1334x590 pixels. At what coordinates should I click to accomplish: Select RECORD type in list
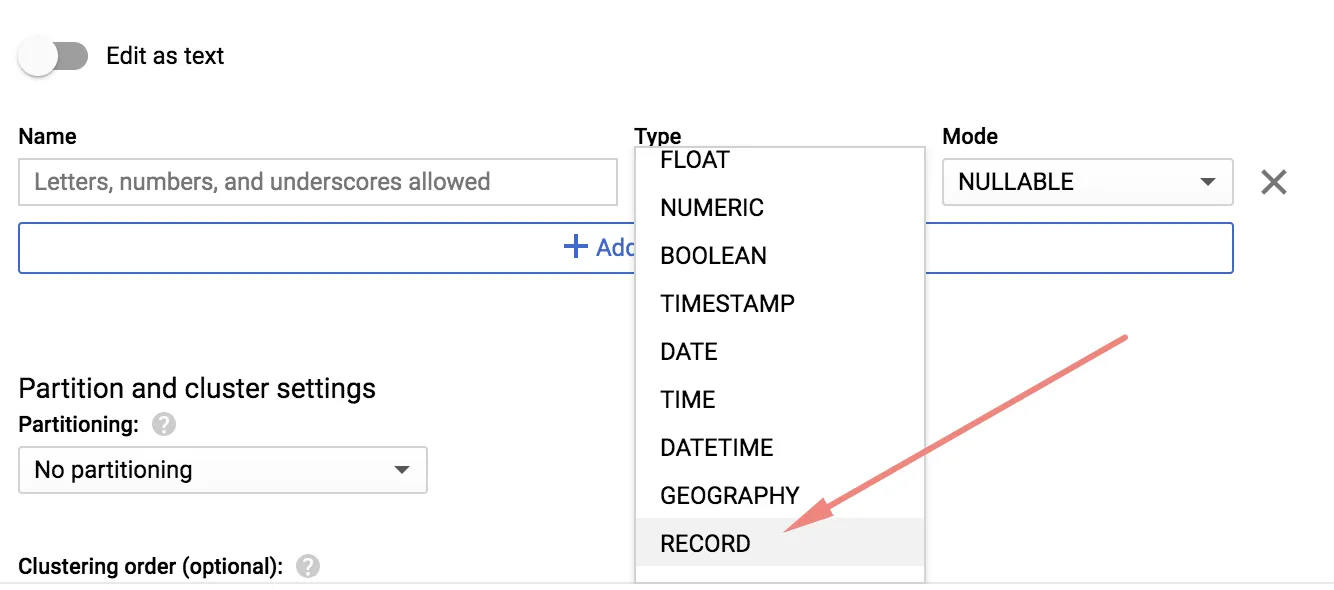(x=705, y=544)
